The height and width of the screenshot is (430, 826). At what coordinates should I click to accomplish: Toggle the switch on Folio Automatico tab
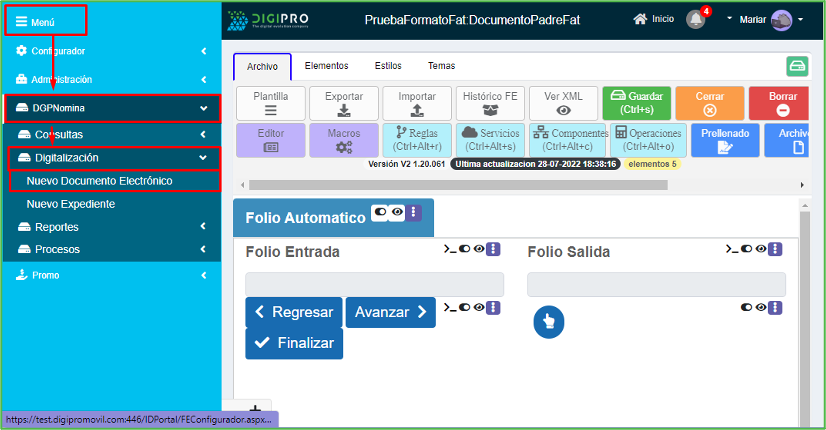point(380,212)
